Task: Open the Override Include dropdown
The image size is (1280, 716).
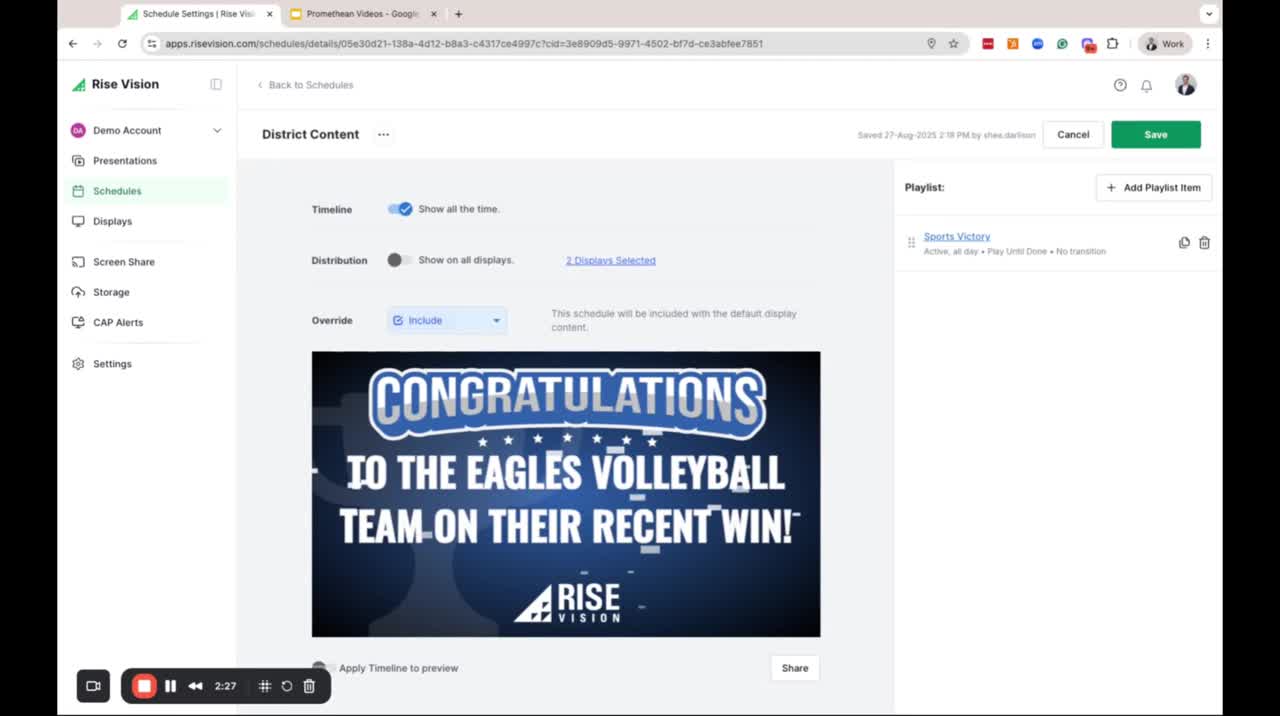Action: [447, 321]
